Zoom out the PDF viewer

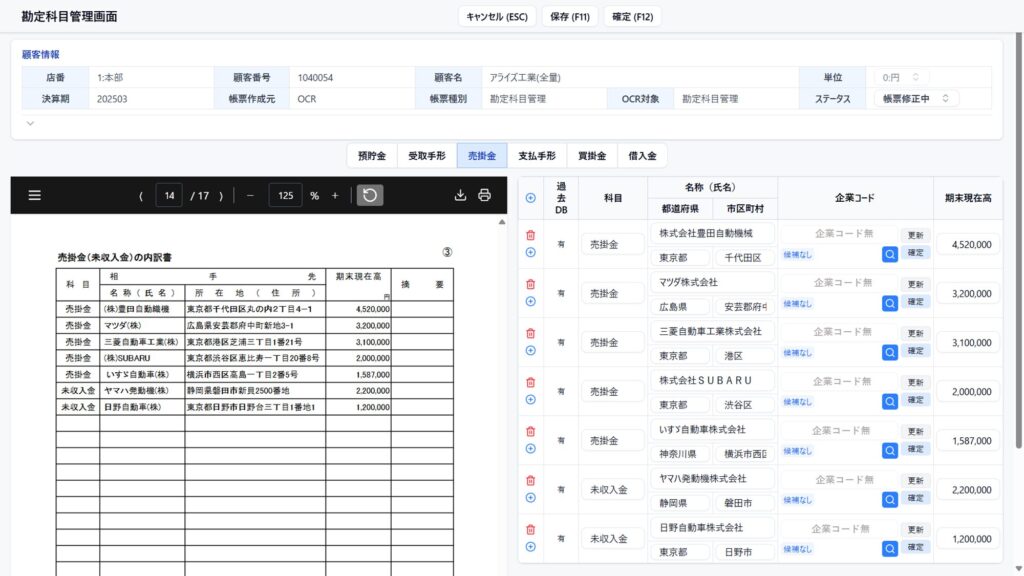click(x=250, y=196)
